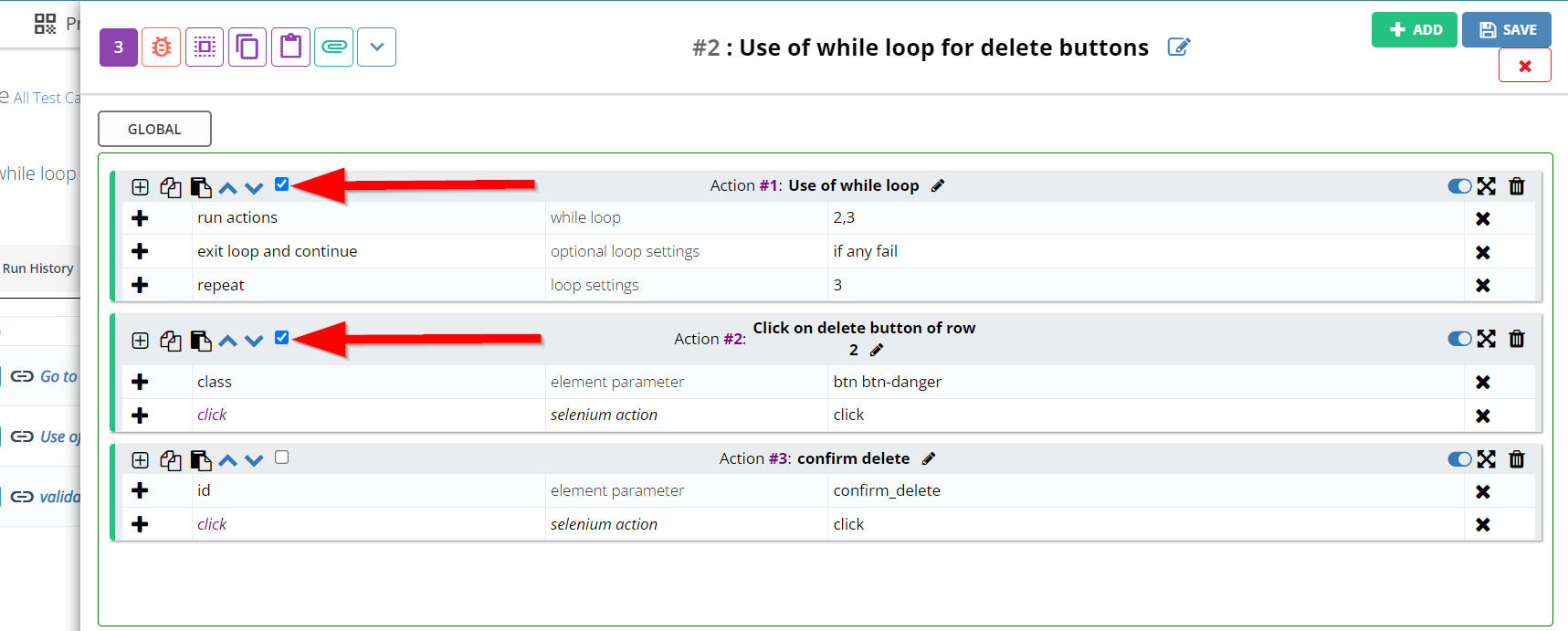
Task: Click the red bug debug icon
Action: point(162,47)
